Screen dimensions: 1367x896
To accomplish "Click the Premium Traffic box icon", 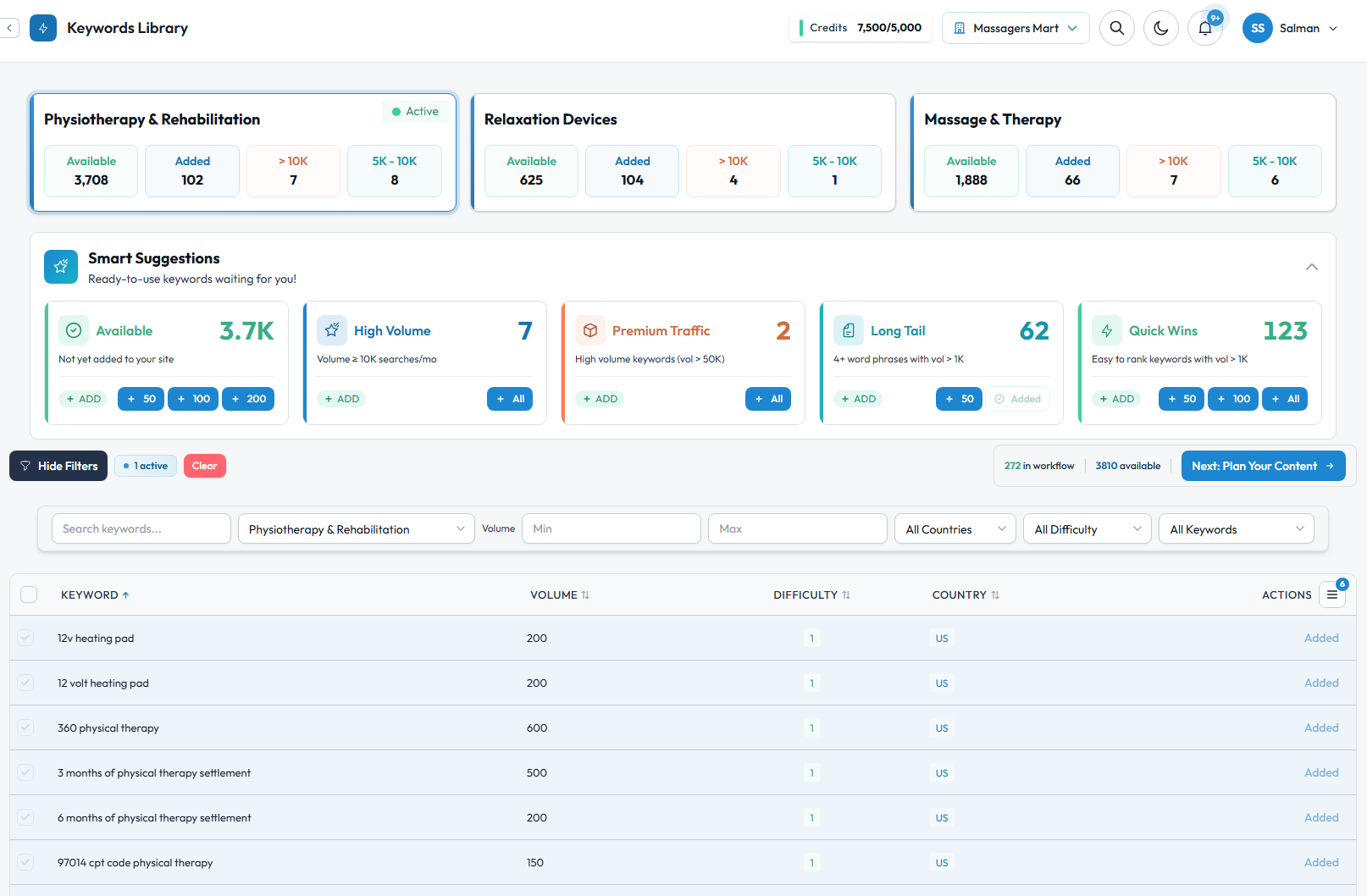I will (590, 330).
